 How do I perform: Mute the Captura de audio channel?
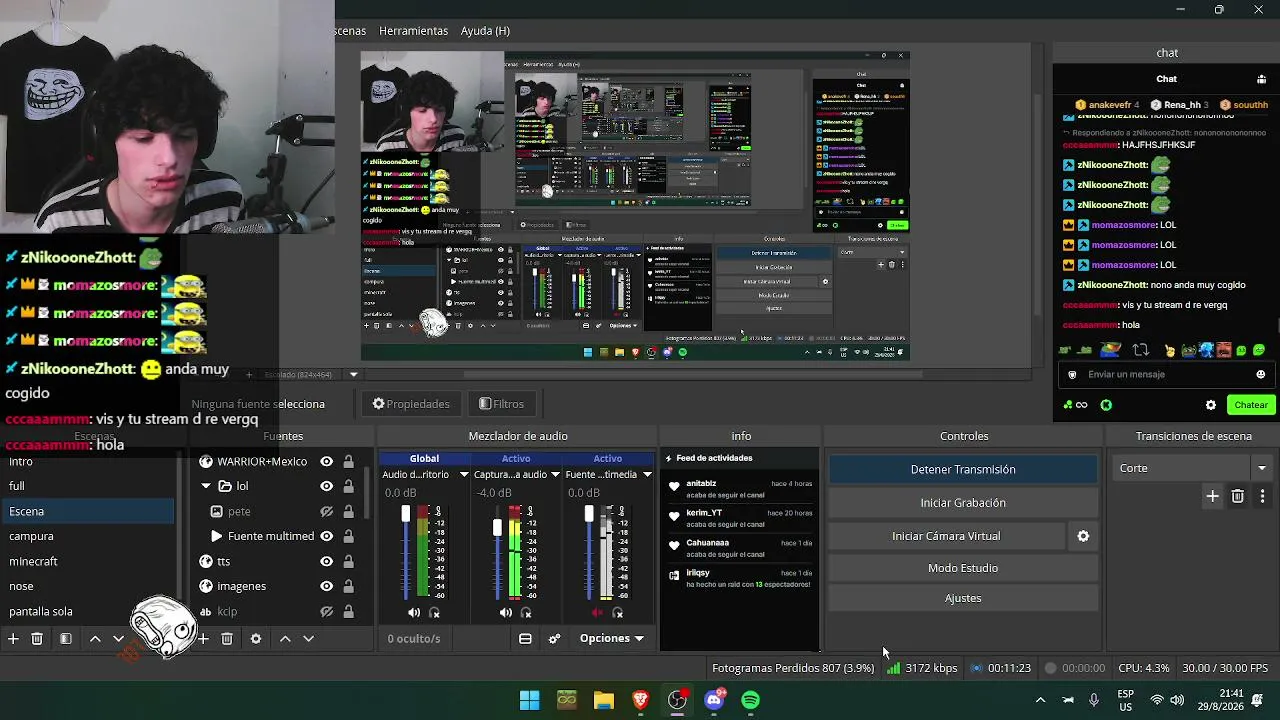506,612
